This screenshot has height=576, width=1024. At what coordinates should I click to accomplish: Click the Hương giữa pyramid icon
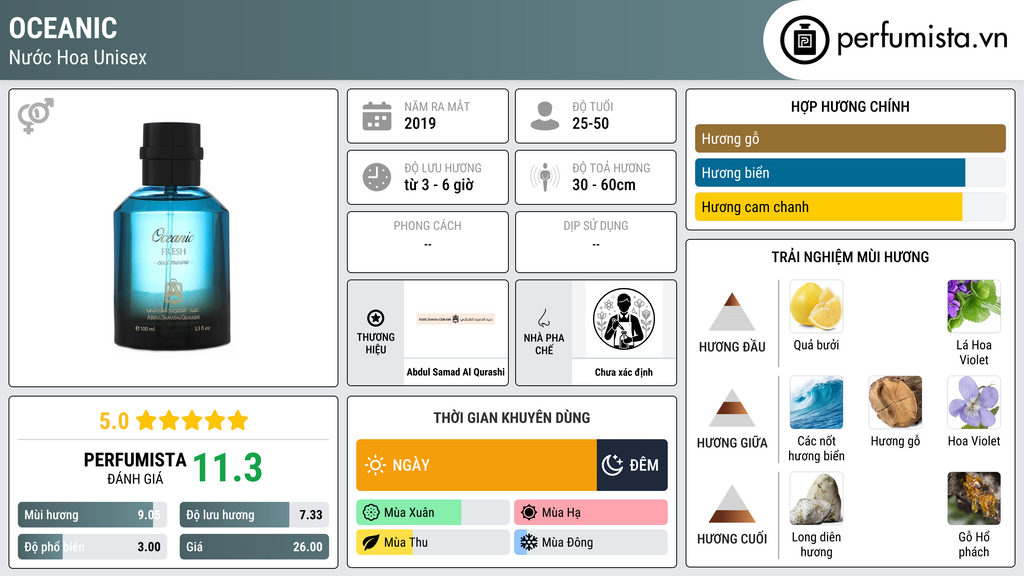pyautogui.click(x=732, y=408)
